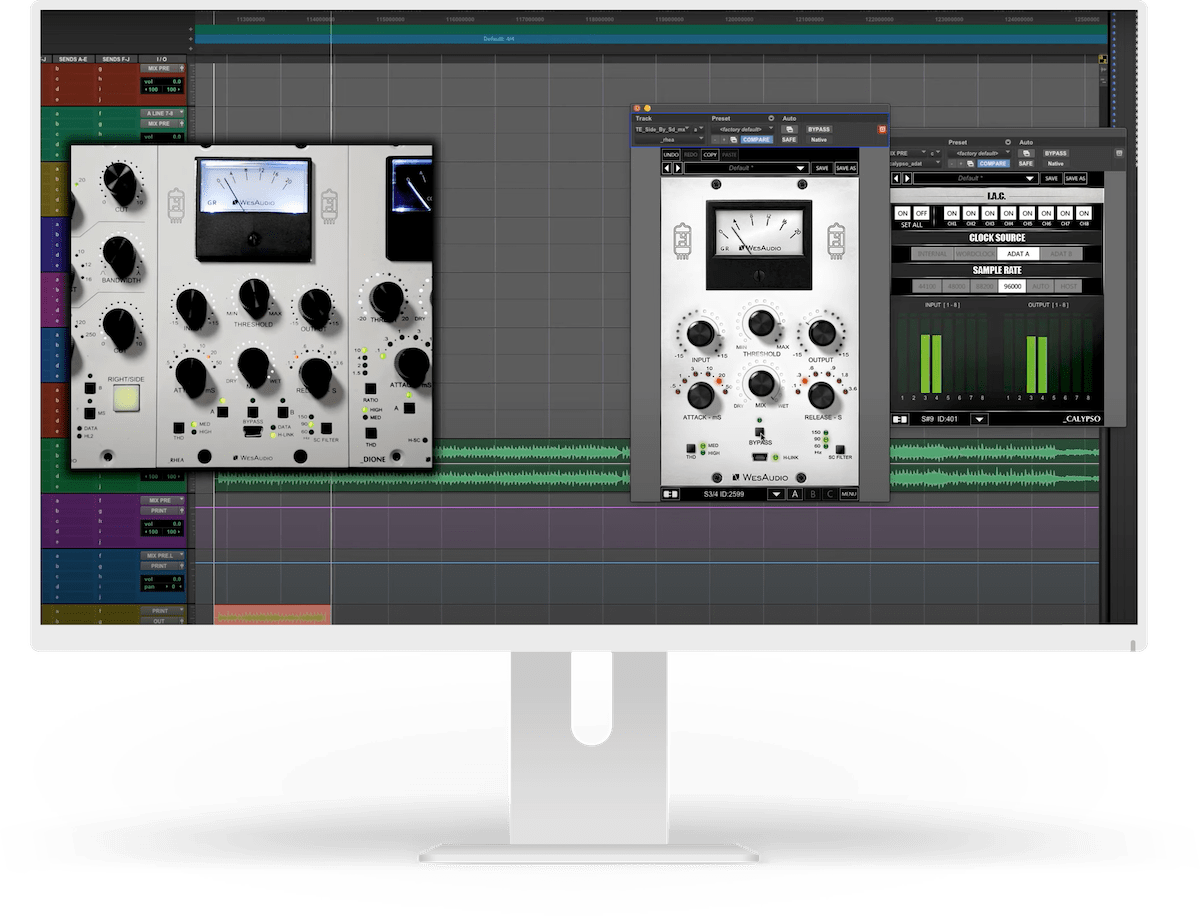Open TE_Side_By_Sd_mx track selector dropdown
This screenshot has width=1200, height=916.
(x=664, y=129)
